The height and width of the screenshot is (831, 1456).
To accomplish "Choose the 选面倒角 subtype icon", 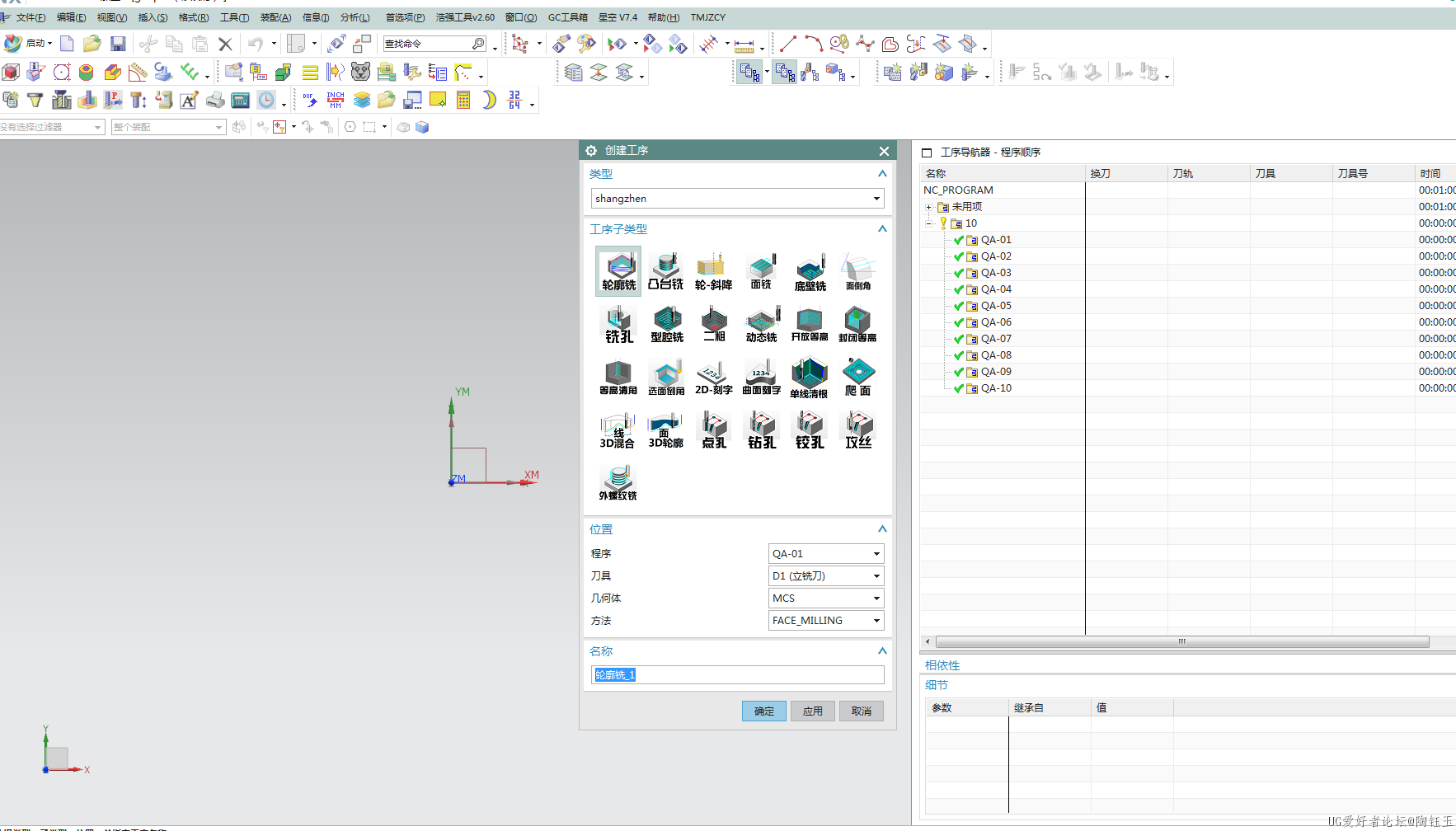I will (666, 377).
